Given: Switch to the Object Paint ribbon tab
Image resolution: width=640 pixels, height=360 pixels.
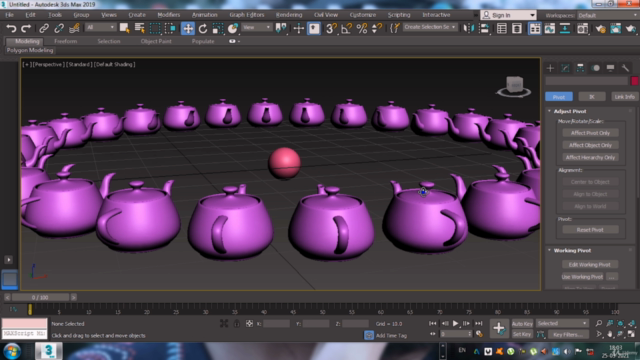Looking at the screenshot, I should pyautogui.click(x=156, y=41).
